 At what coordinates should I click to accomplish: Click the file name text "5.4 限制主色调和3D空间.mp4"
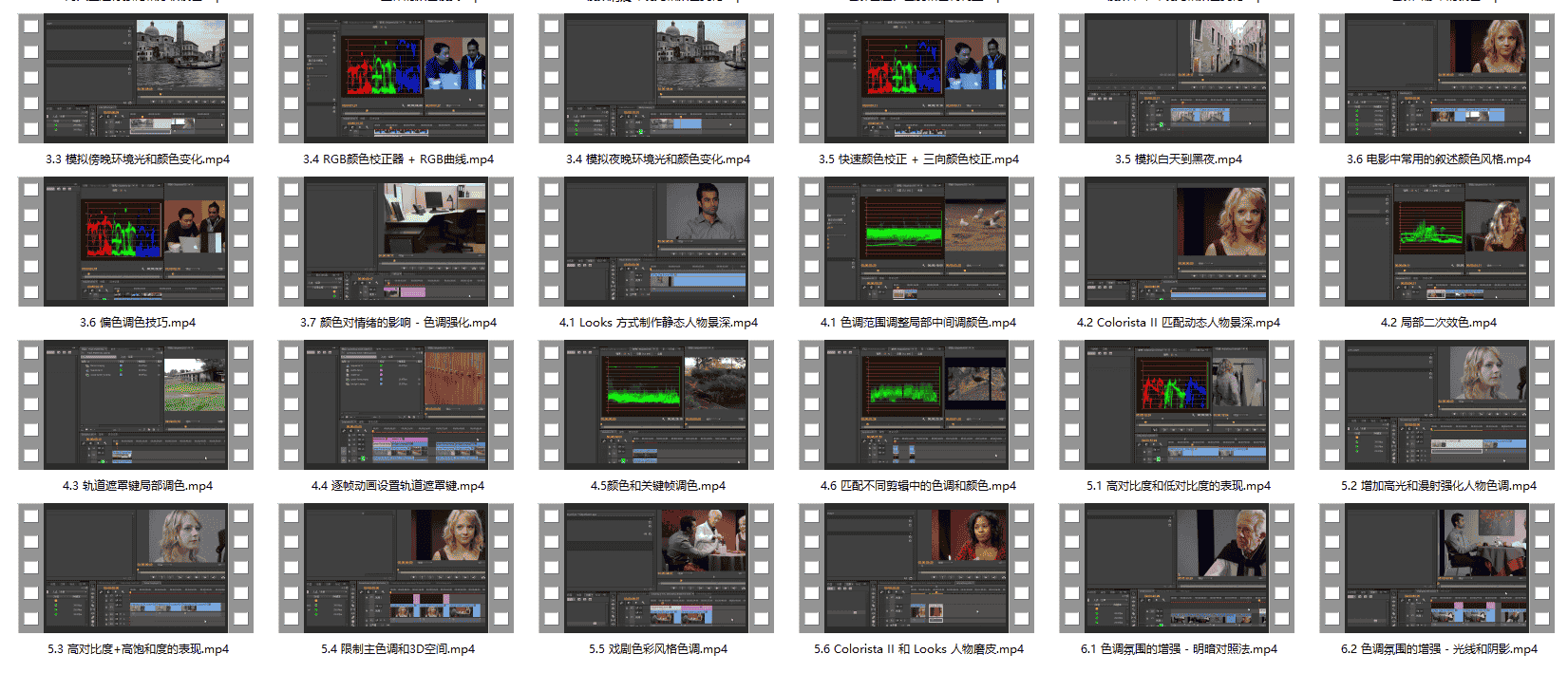[398, 649]
